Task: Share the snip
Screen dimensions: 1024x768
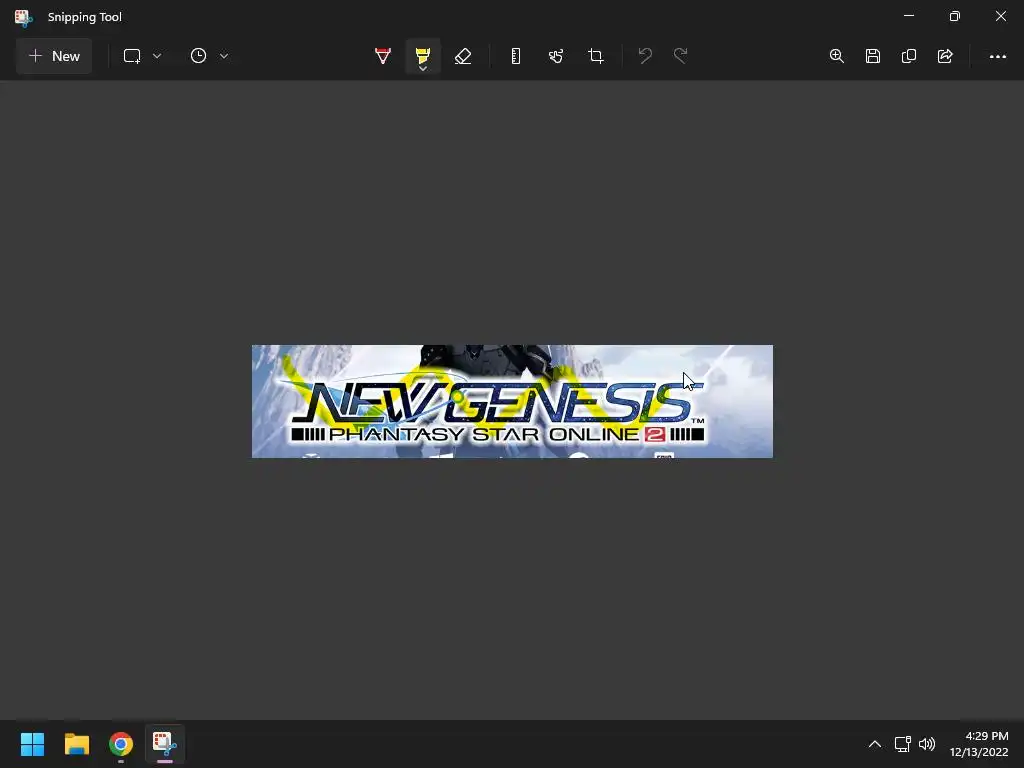Action: click(945, 56)
